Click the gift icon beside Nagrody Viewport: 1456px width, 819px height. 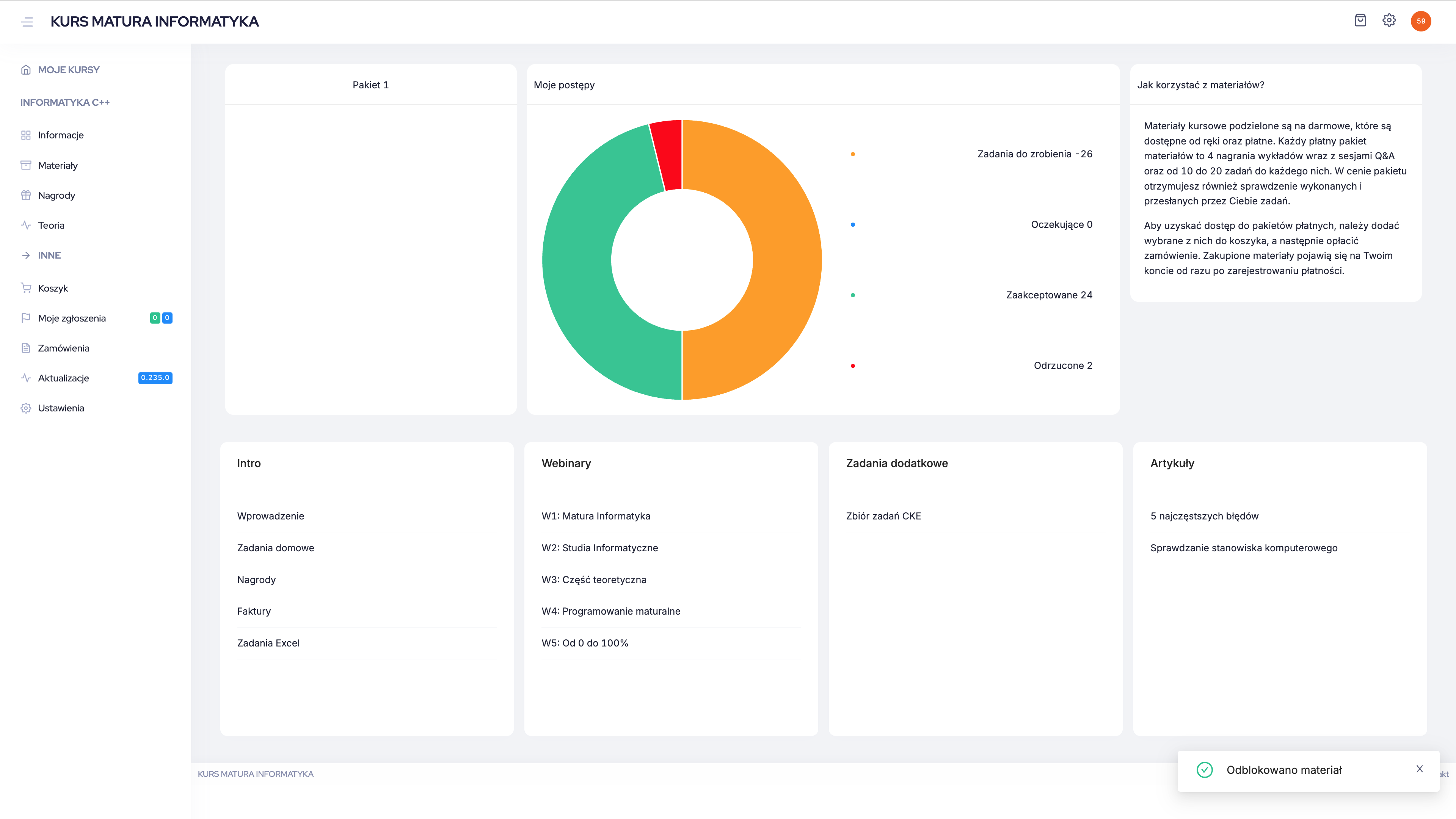26,195
